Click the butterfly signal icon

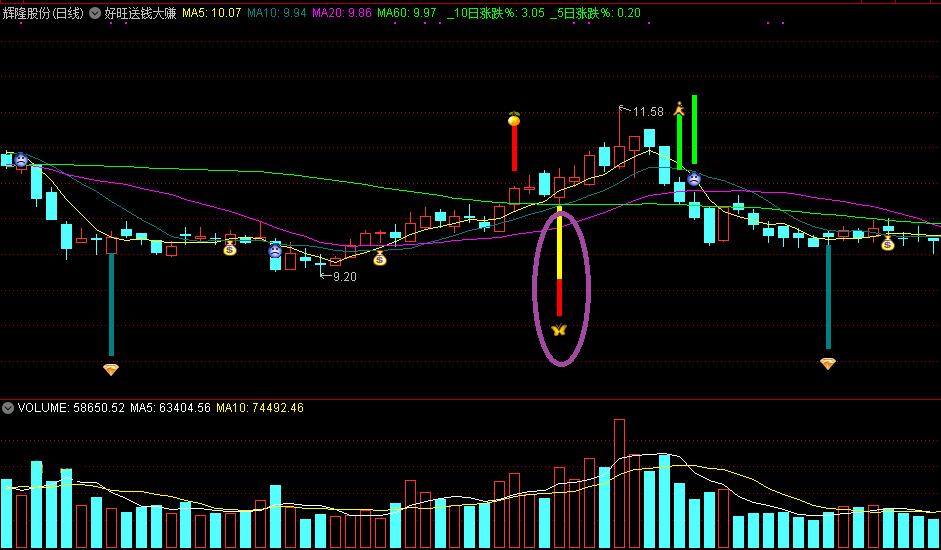[559, 330]
